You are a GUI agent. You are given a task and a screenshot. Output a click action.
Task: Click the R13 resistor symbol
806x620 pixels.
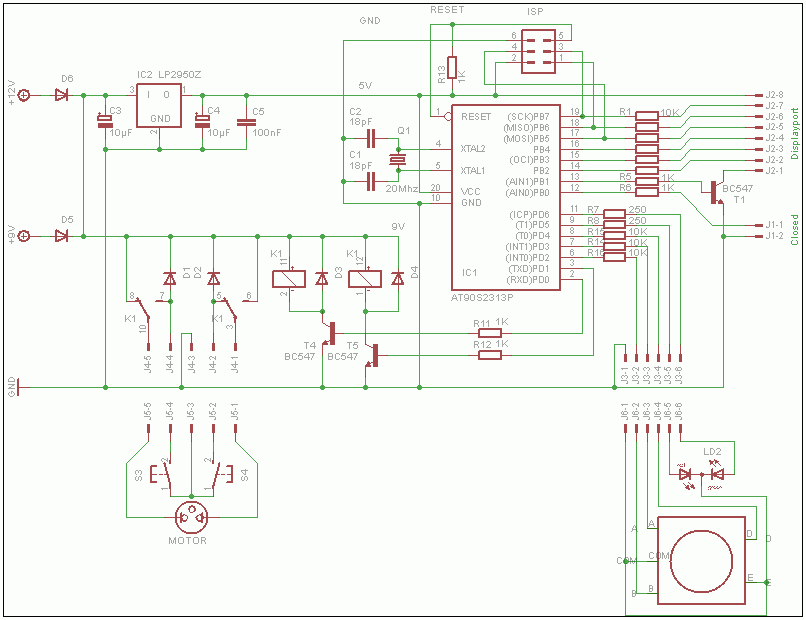click(x=452, y=67)
